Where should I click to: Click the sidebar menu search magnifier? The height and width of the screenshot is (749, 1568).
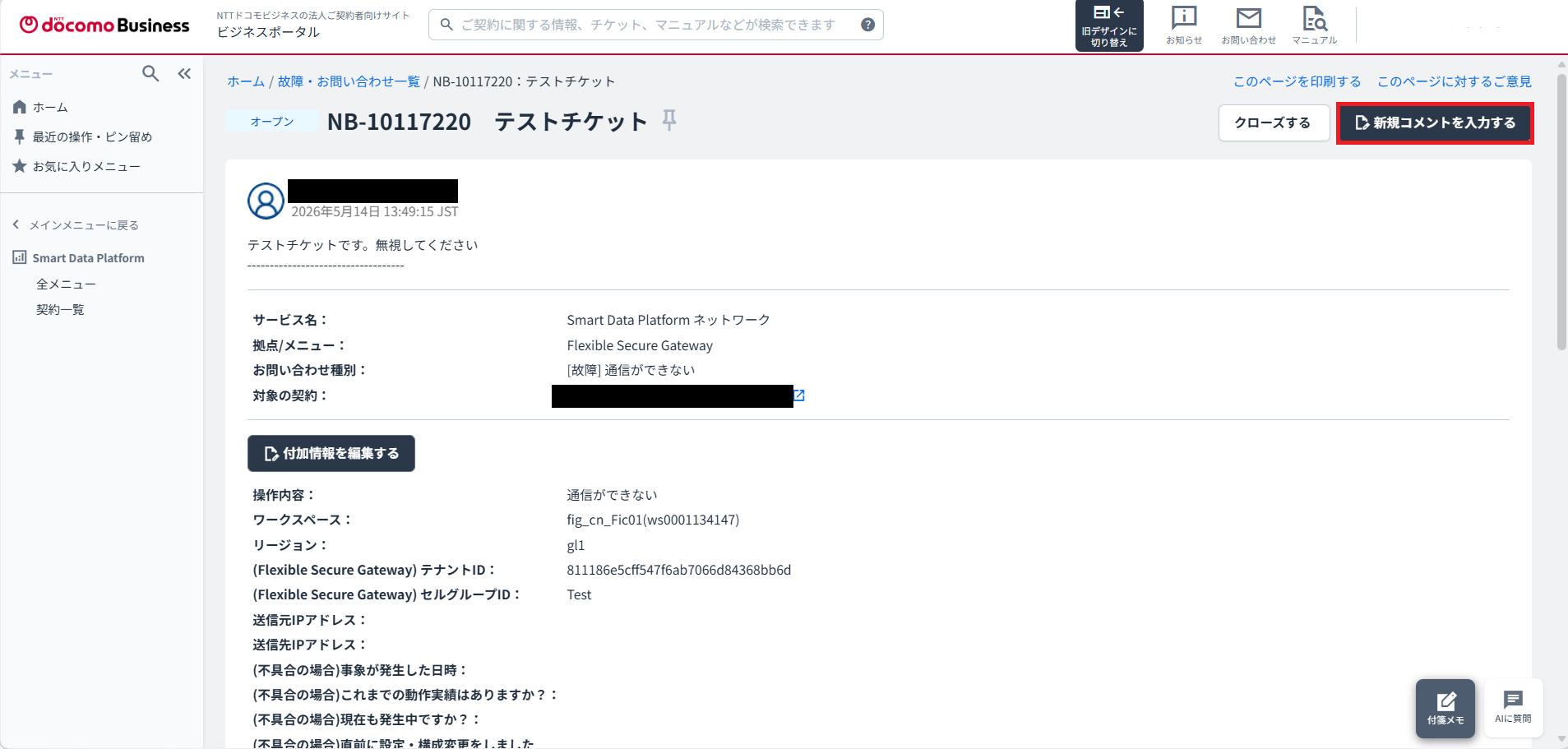tap(150, 73)
